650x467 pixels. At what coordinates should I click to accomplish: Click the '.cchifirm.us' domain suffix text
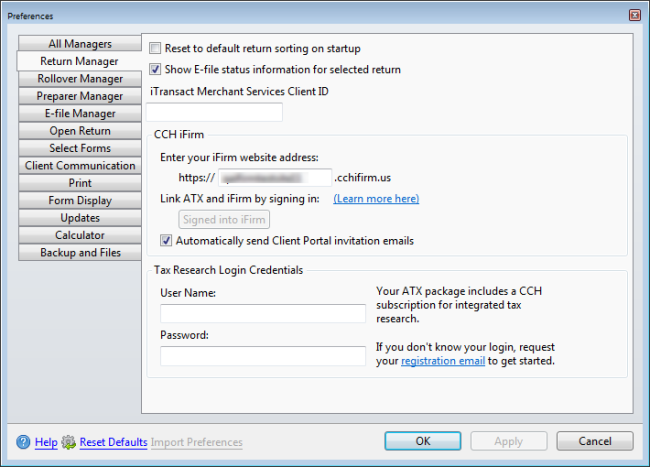click(x=363, y=177)
